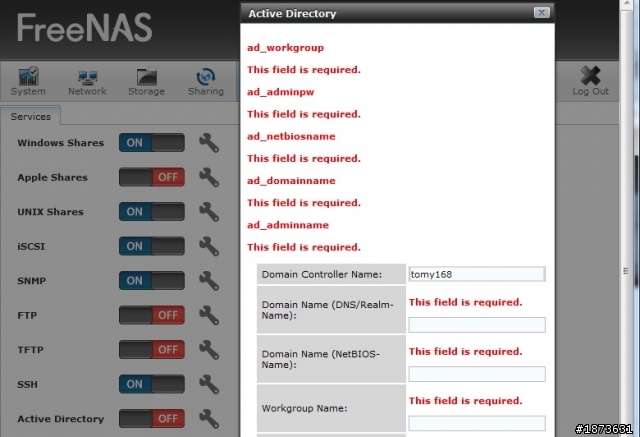Screen dimensions: 640x437
Task: Turn on Apple Shares service
Action: (152, 177)
